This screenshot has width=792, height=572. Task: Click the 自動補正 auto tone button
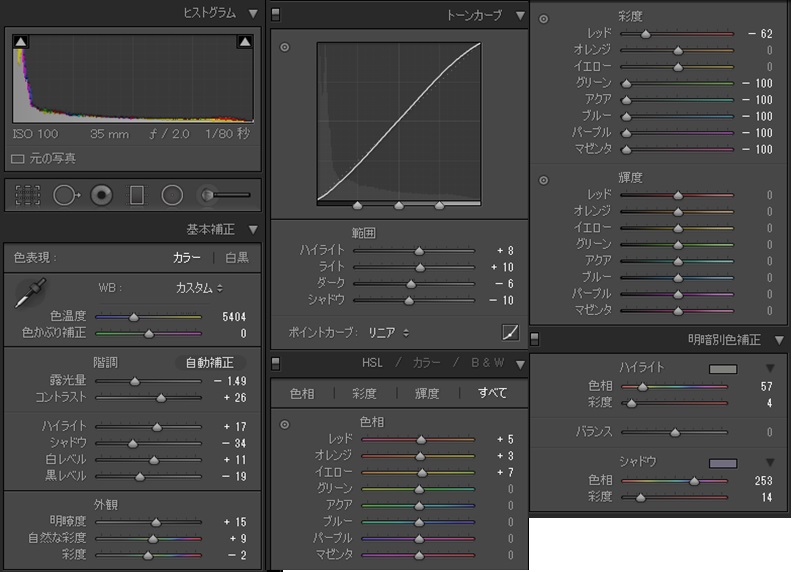pyautogui.click(x=210, y=362)
